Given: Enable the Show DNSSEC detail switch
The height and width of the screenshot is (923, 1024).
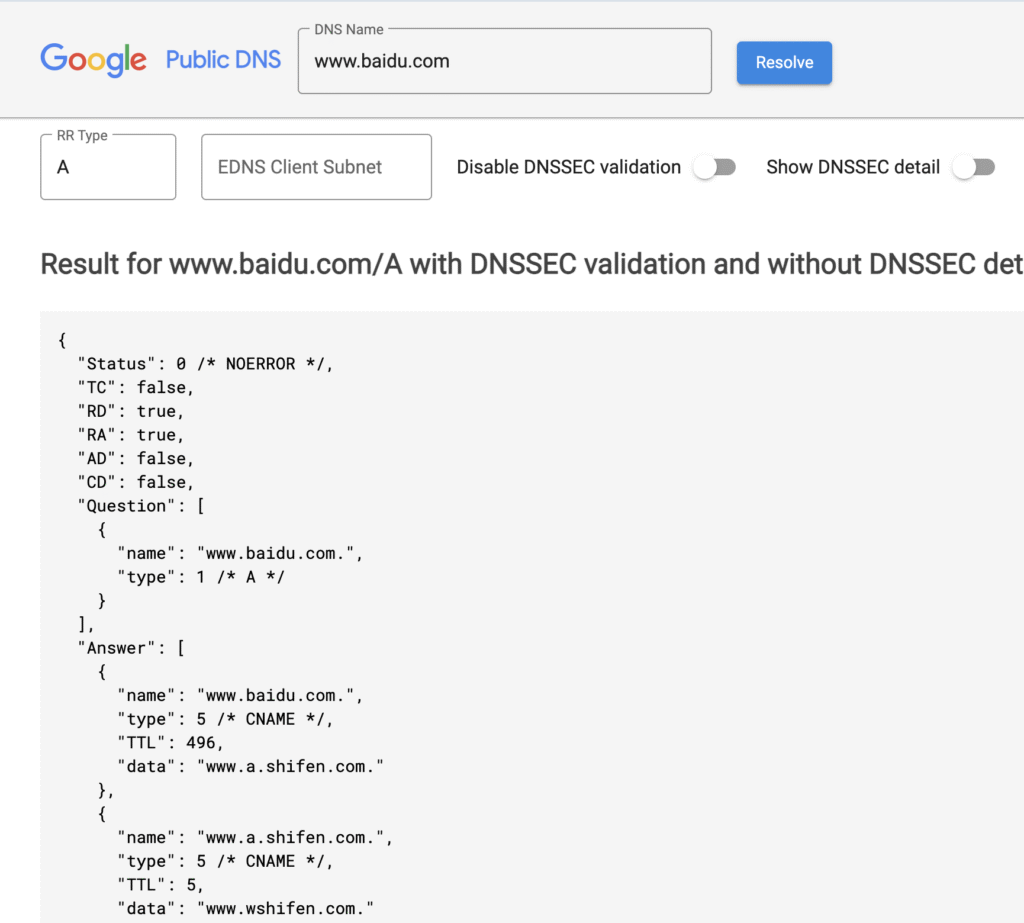Looking at the screenshot, I should point(973,168).
